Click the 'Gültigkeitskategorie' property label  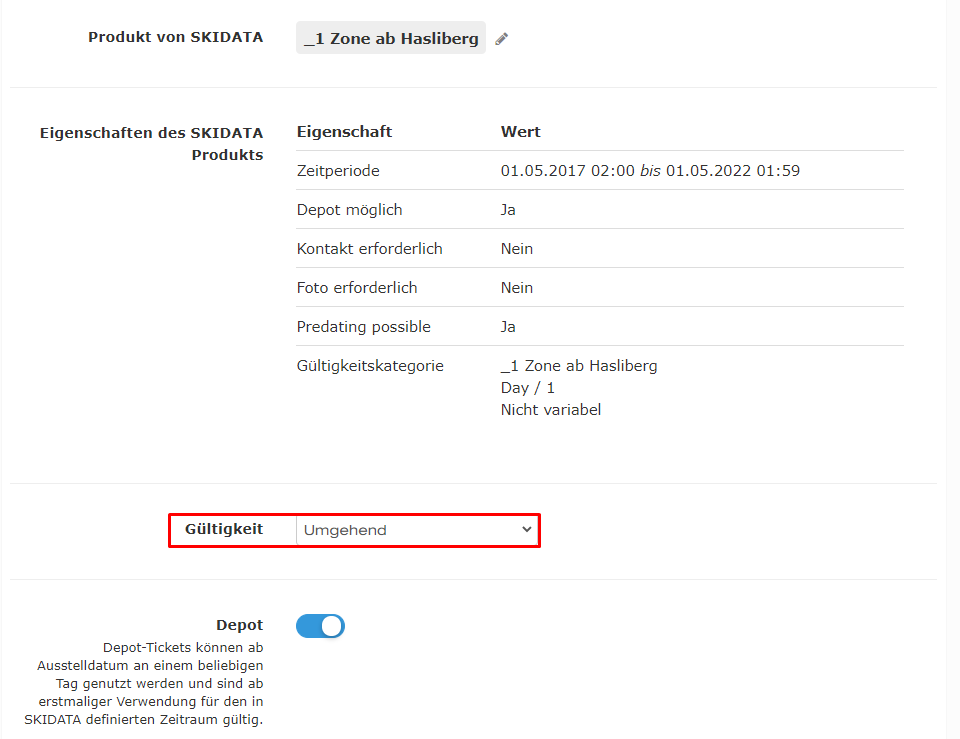(x=370, y=366)
